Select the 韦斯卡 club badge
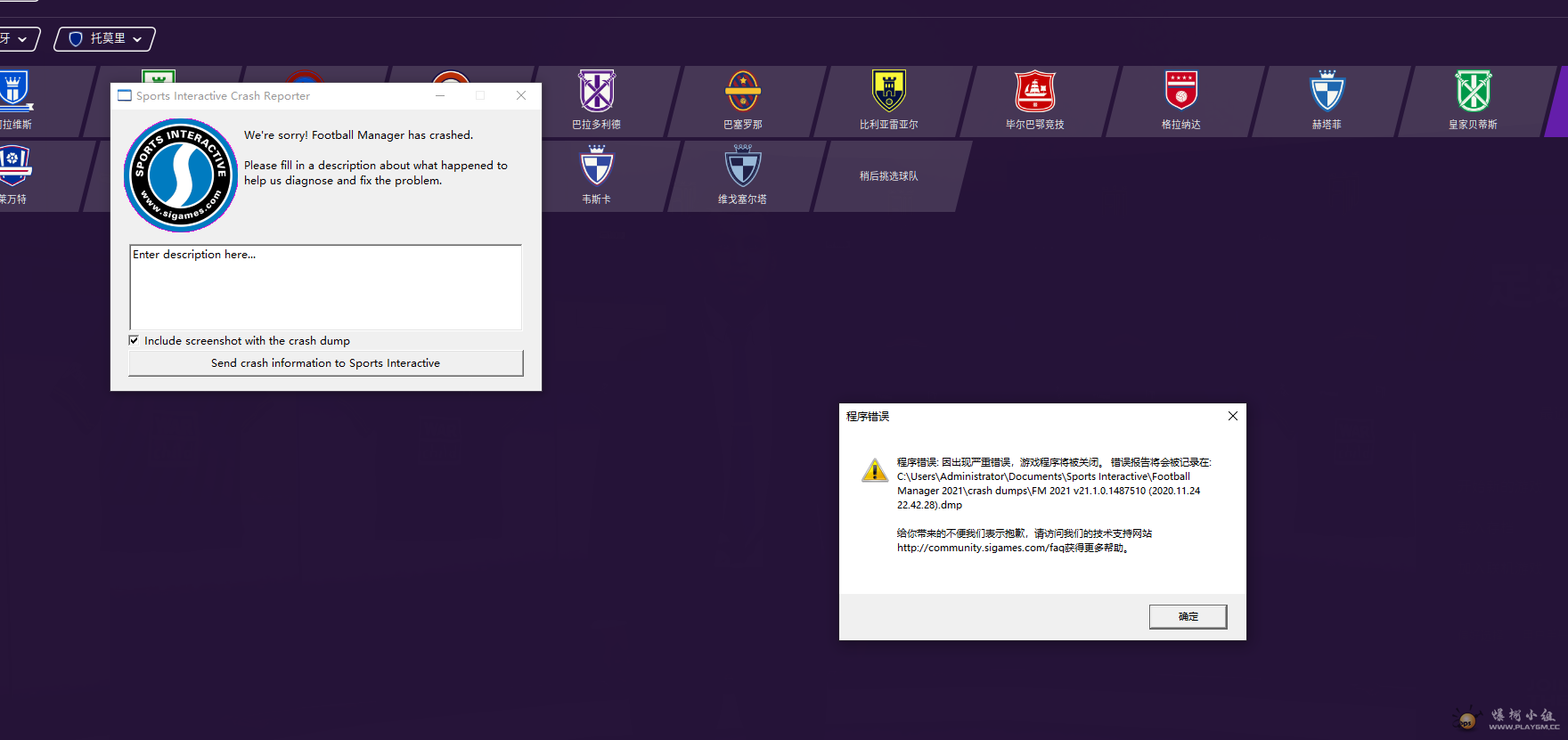This screenshot has width=1568, height=740. [x=597, y=166]
